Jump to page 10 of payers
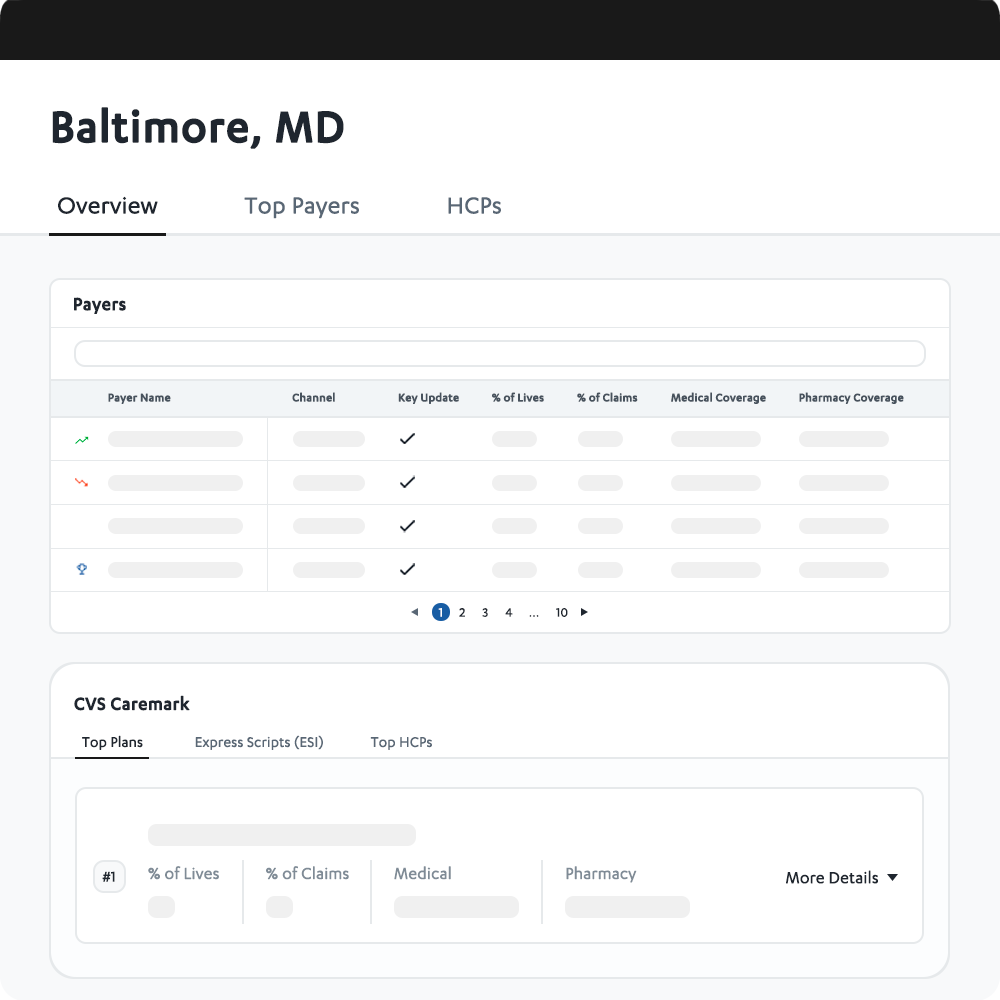Image resolution: width=1000 pixels, height=1000 pixels. [561, 613]
